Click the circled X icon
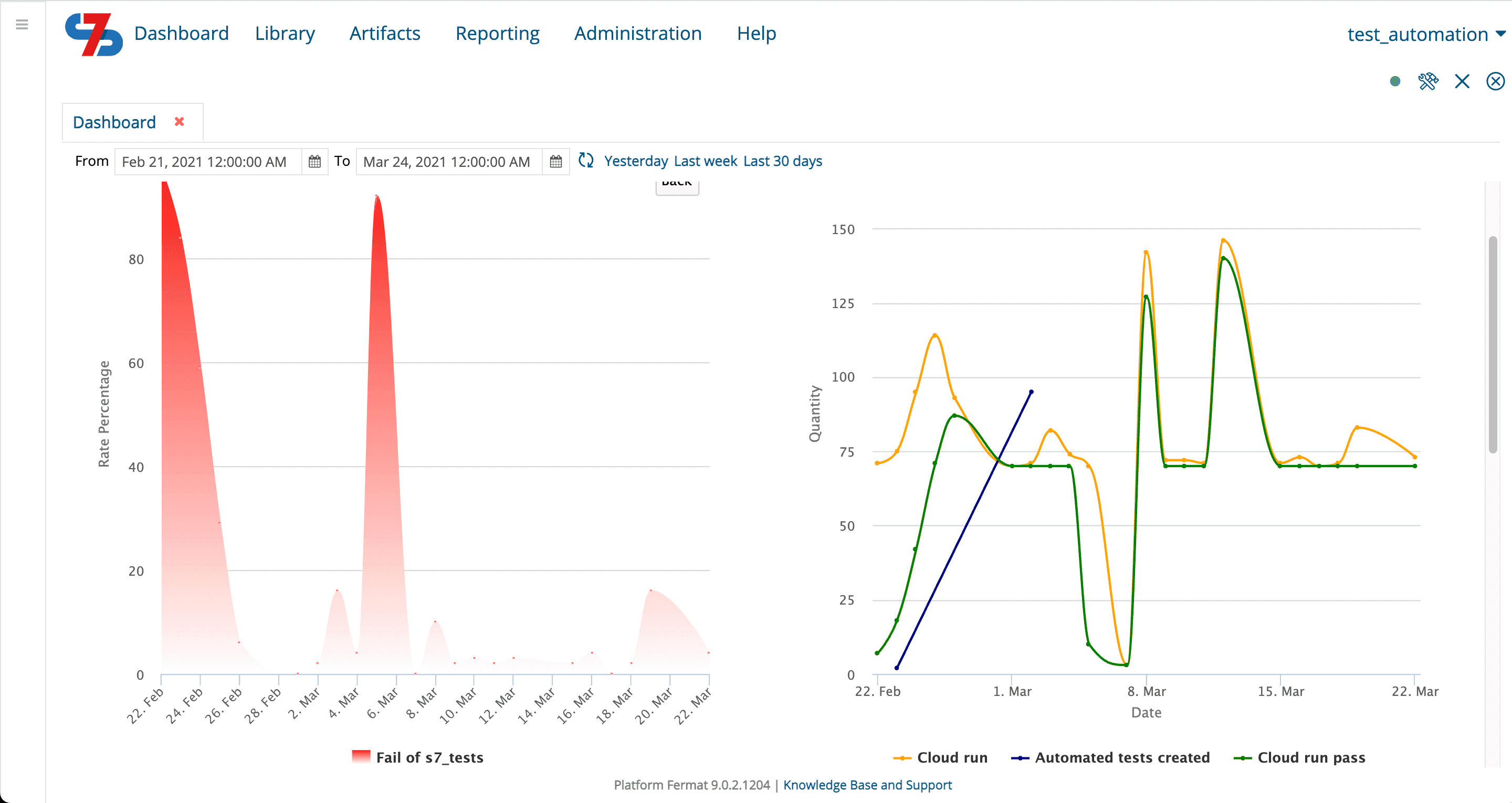 pyautogui.click(x=1496, y=81)
